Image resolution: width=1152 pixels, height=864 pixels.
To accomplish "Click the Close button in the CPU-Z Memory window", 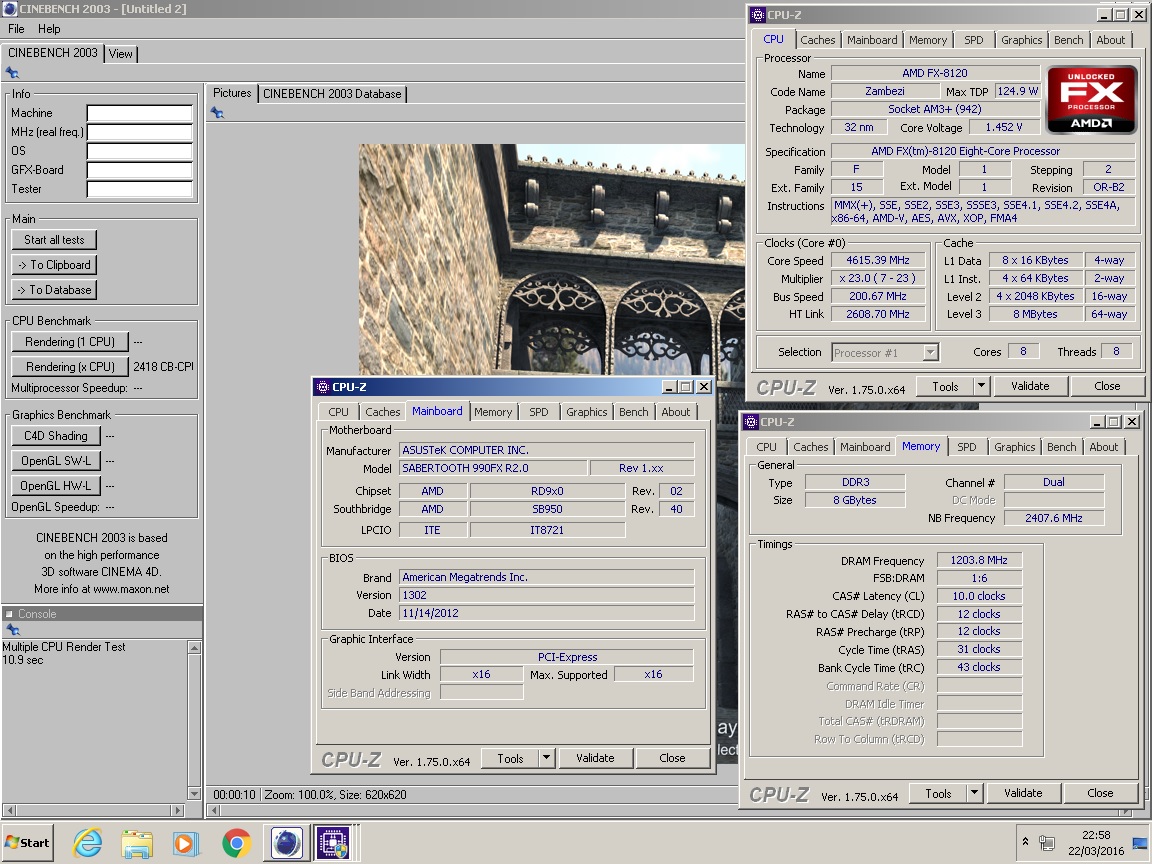I will click(x=1100, y=793).
